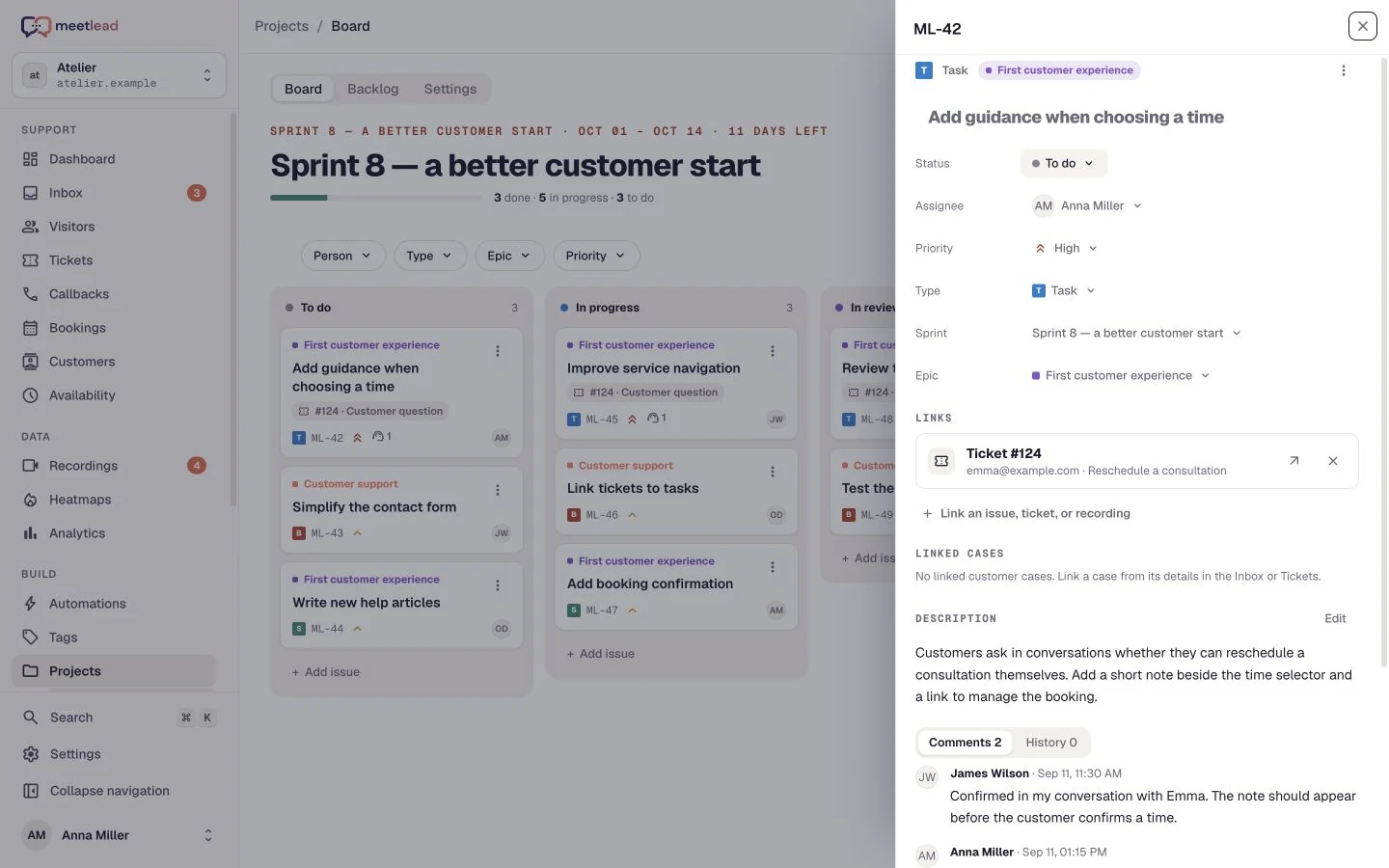The height and width of the screenshot is (868, 1389).
Task: Close the ML-42 detail panel
Action: (1363, 26)
